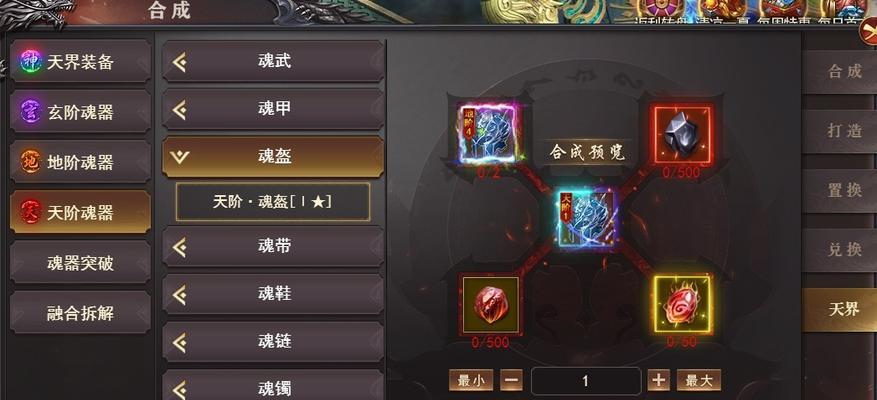The height and width of the screenshot is (400, 877).
Task: Click the 魂阶4 blue helmet material icon
Action: (x=488, y=135)
